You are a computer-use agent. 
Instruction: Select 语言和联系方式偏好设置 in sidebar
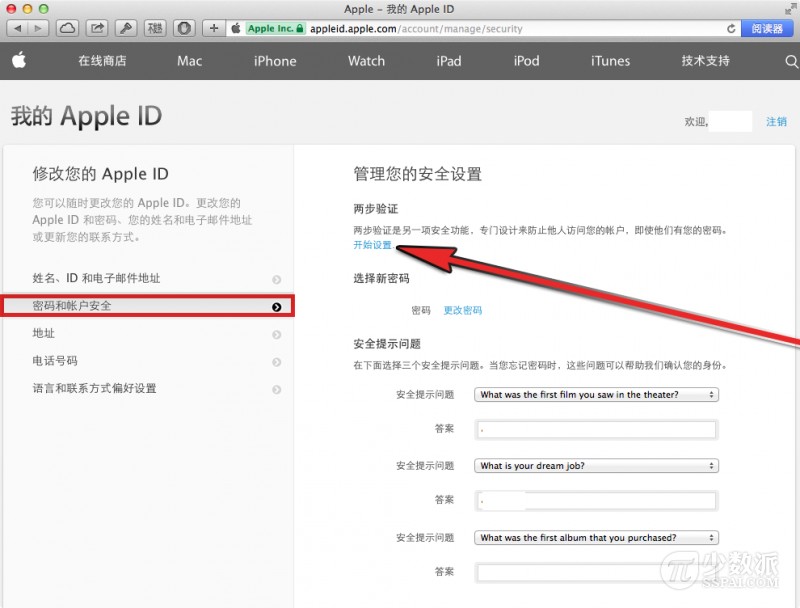(x=94, y=388)
